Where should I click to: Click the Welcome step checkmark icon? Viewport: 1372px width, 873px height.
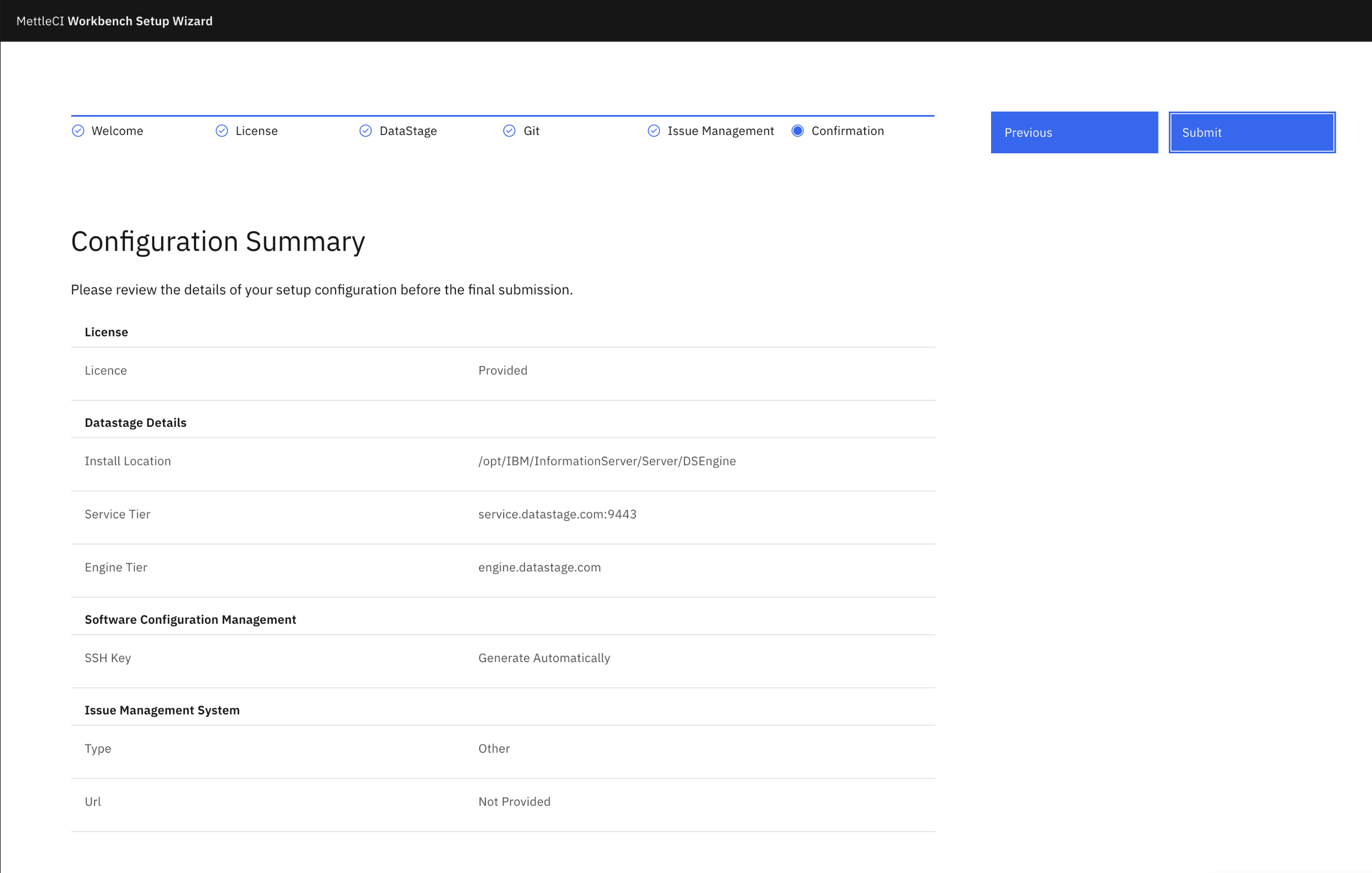(x=78, y=131)
